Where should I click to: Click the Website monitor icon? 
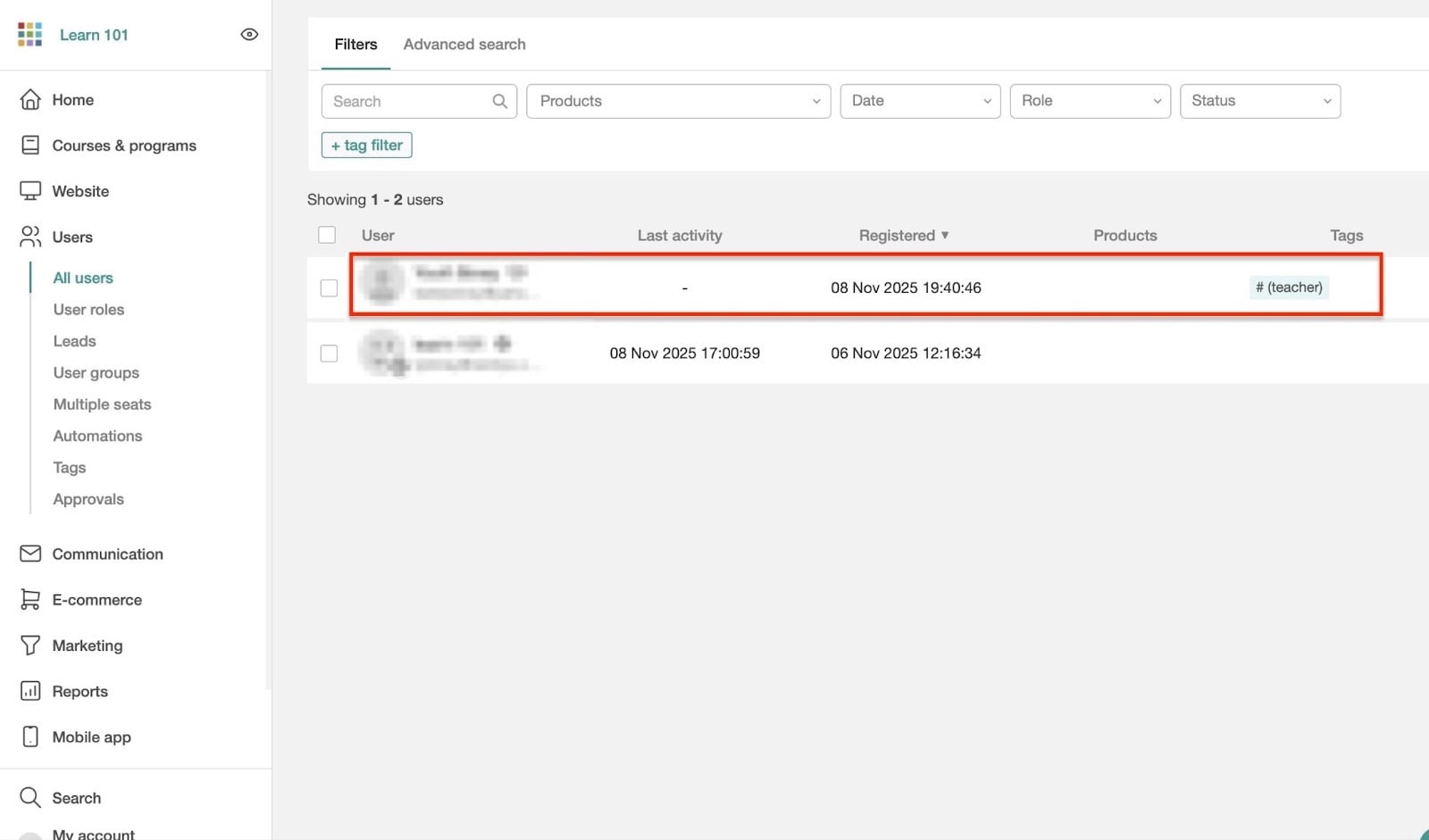click(30, 191)
